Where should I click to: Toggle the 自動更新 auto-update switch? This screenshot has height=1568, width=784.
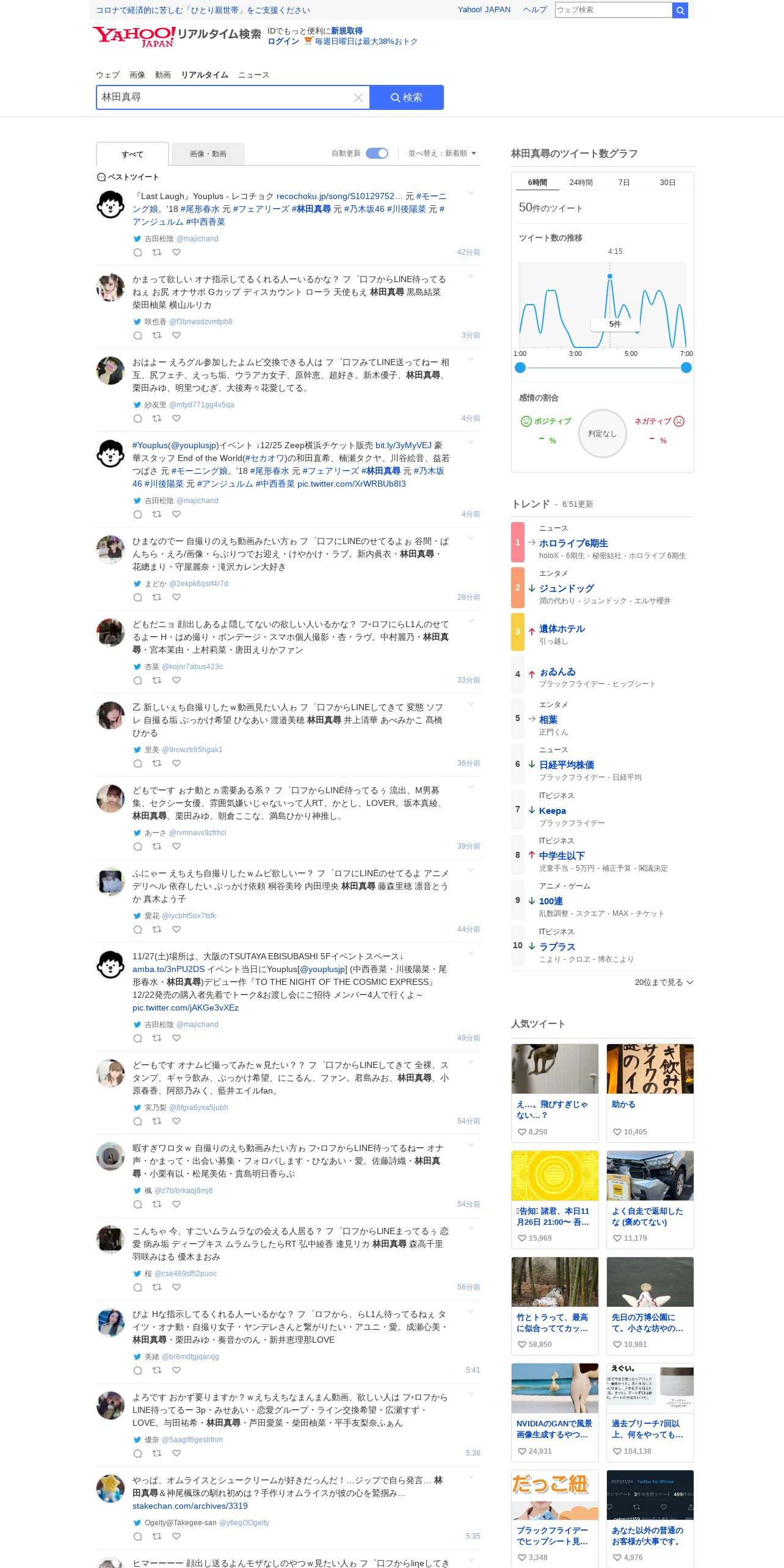coord(377,153)
